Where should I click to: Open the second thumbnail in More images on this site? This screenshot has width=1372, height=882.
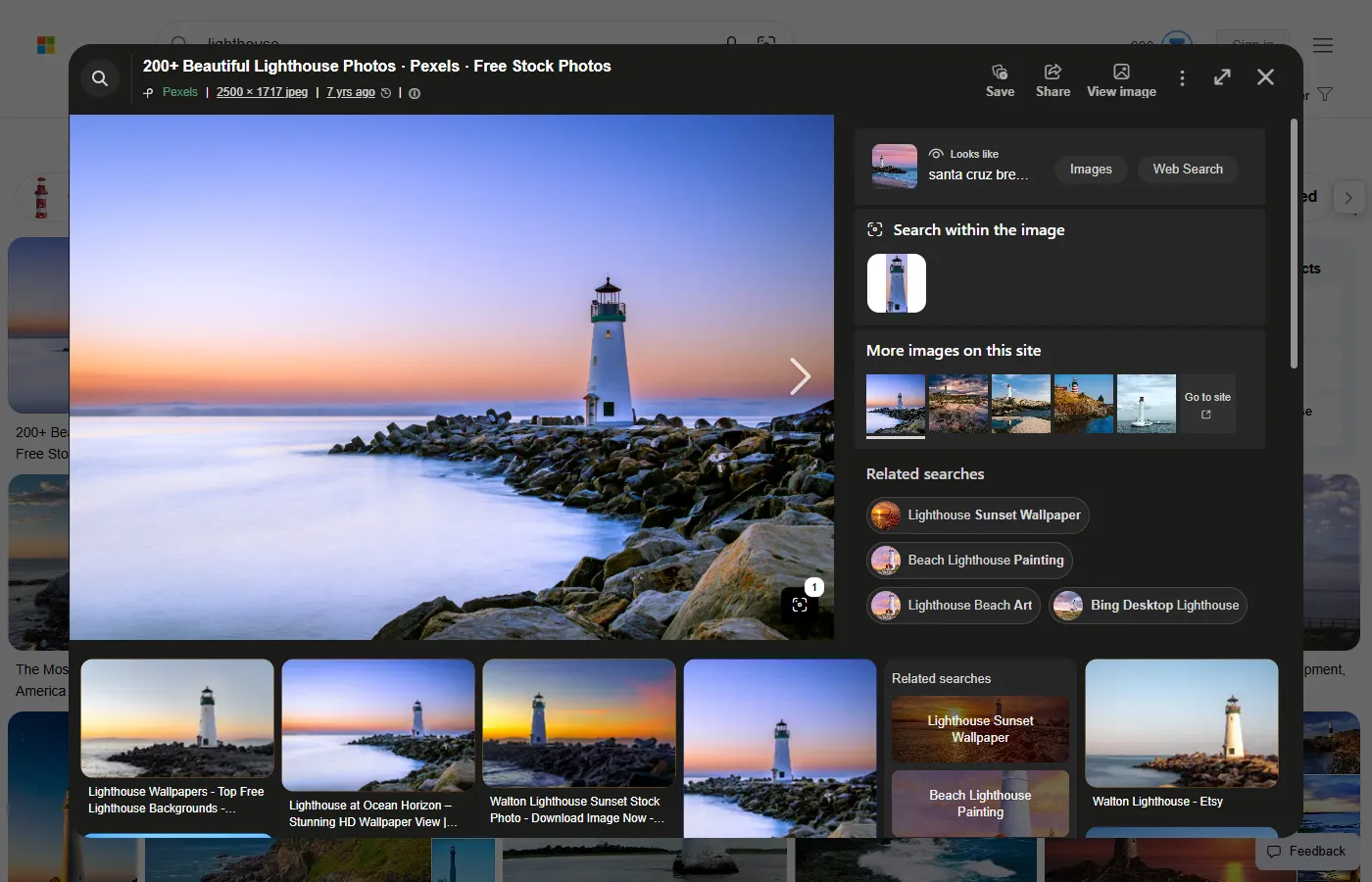(958, 404)
